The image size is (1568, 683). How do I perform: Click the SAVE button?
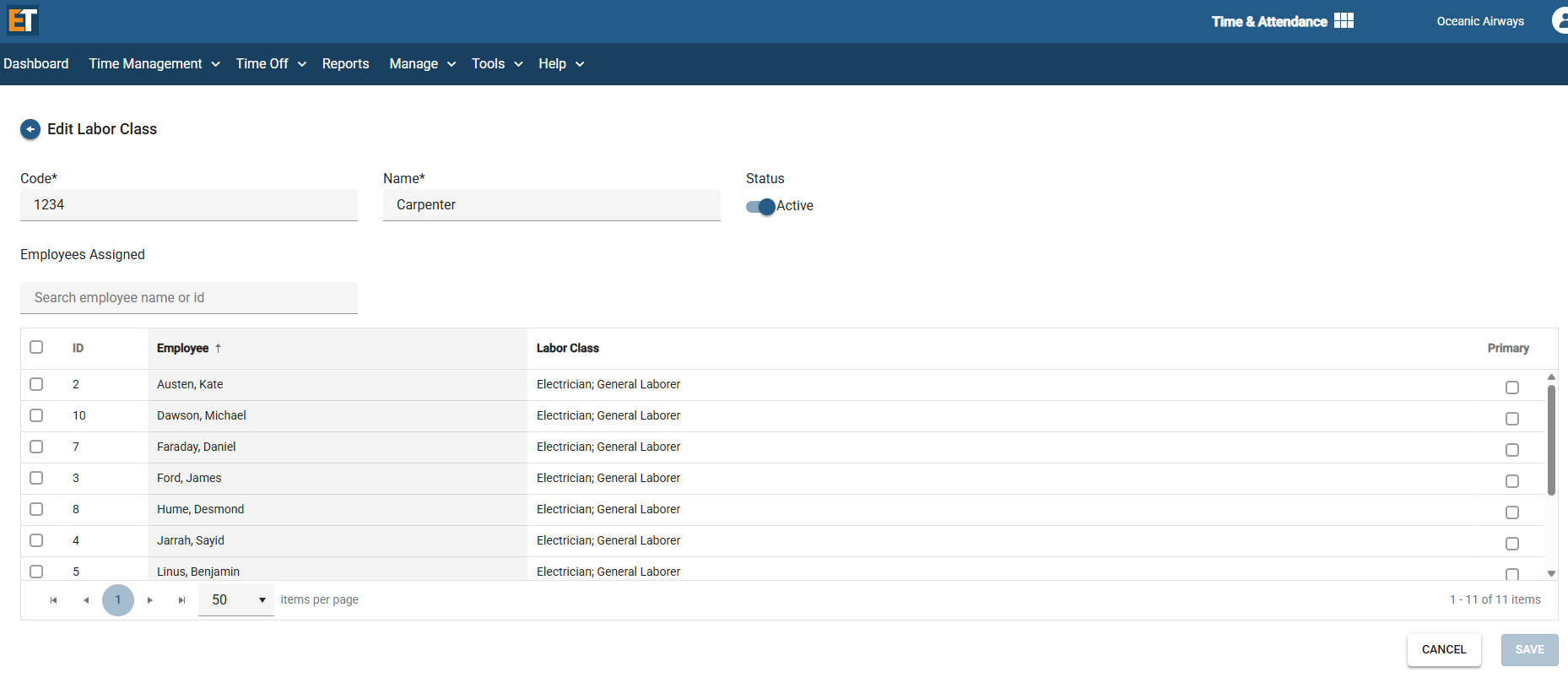(1529, 650)
